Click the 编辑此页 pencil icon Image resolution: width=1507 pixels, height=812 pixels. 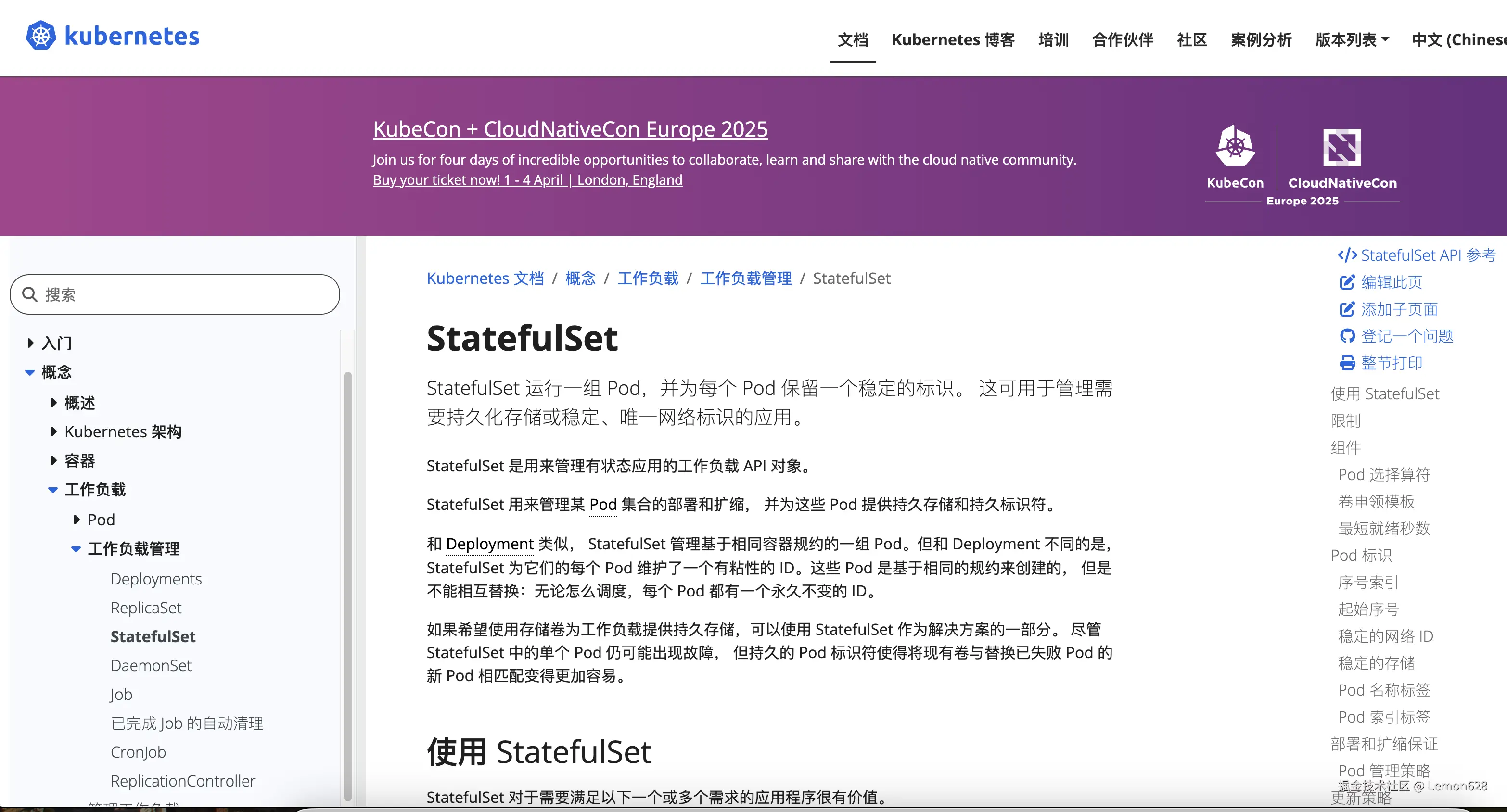[1347, 282]
